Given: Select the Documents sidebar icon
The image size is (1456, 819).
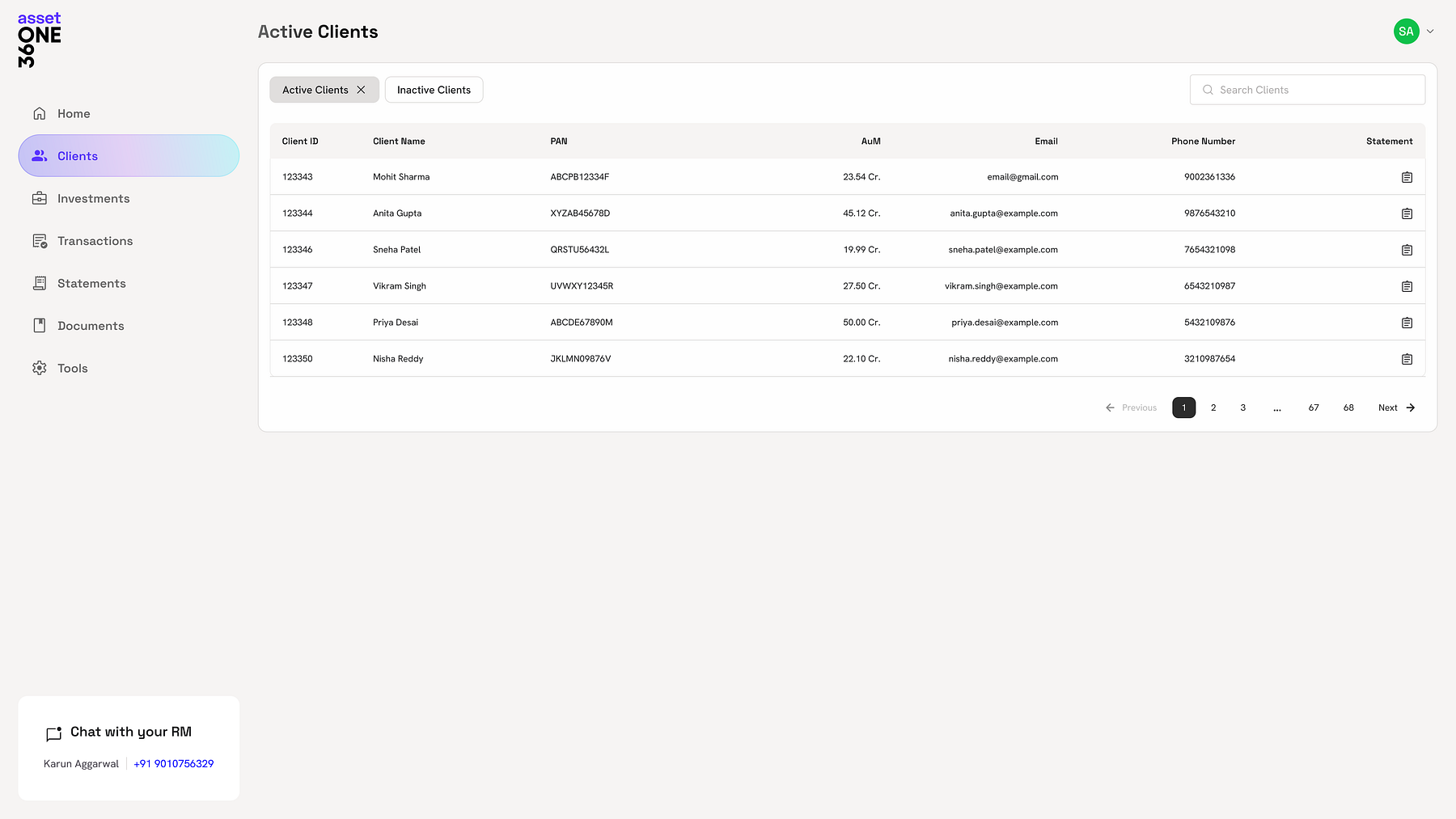Looking at the screenshot, I should coord(39,325).
